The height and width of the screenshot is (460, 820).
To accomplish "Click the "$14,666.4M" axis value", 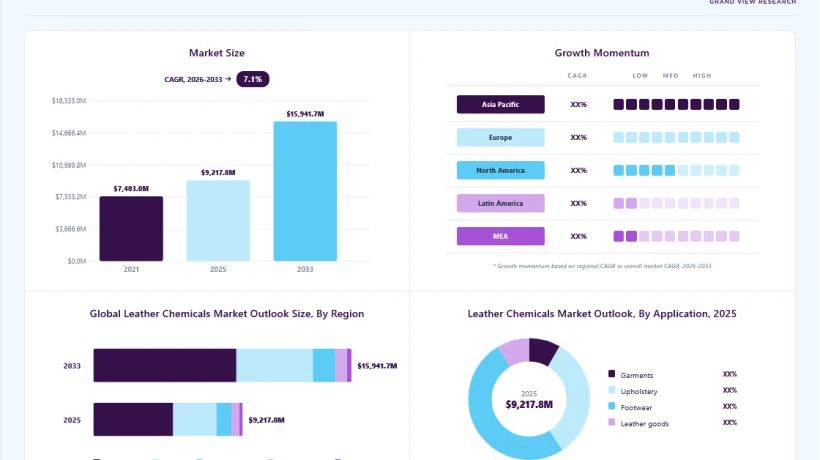I will (x=69, y=133).
